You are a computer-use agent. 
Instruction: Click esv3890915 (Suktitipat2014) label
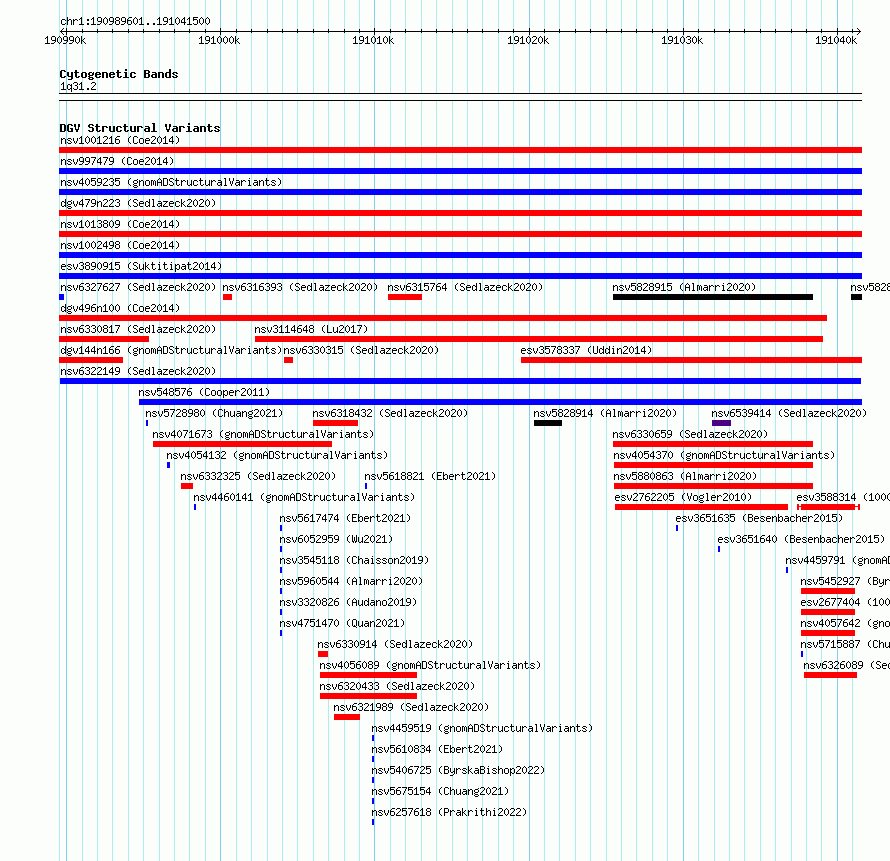pos(141,266)
